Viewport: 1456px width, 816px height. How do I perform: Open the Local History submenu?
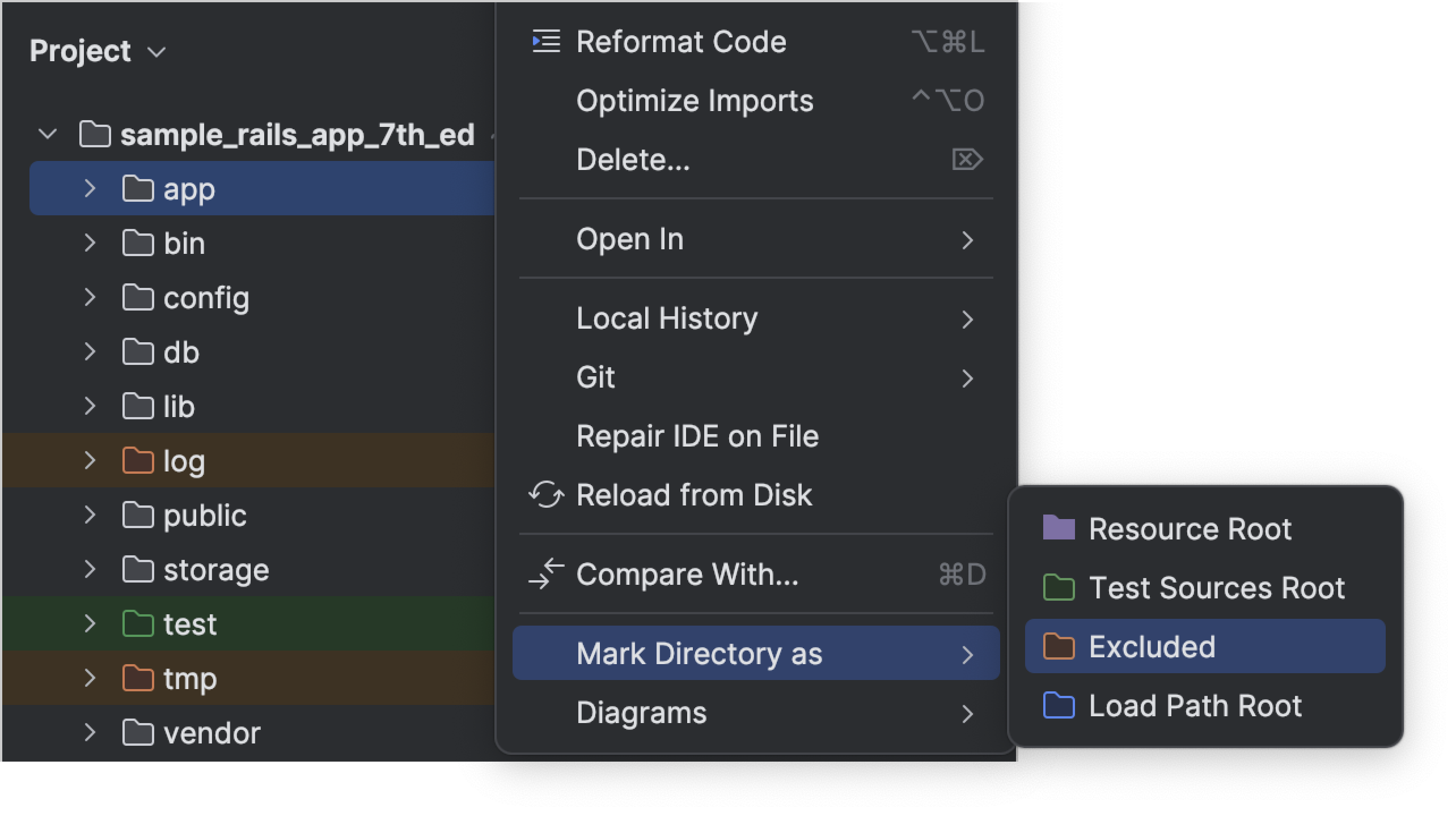(x=667, y=318)
